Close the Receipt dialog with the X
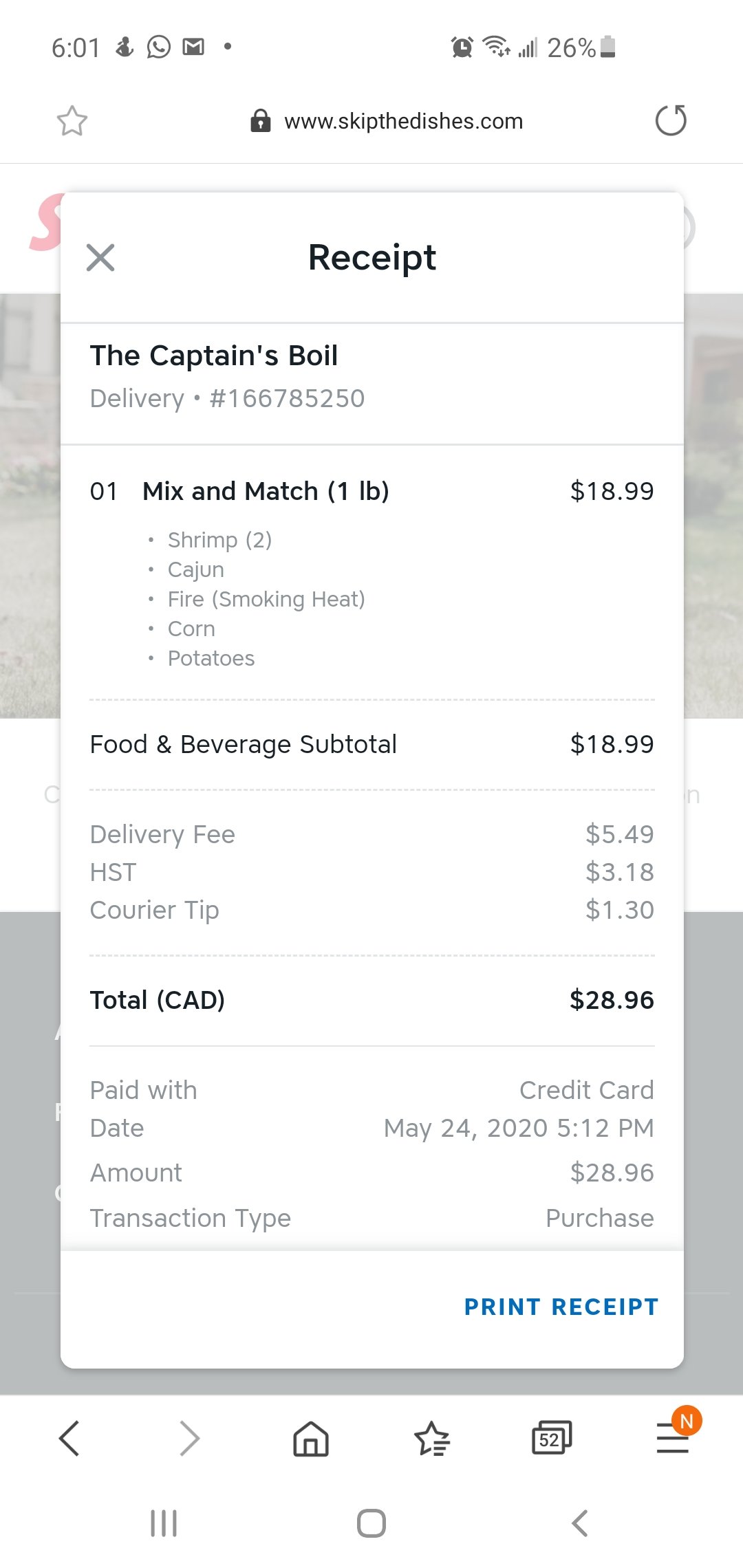 pos(100,258)
